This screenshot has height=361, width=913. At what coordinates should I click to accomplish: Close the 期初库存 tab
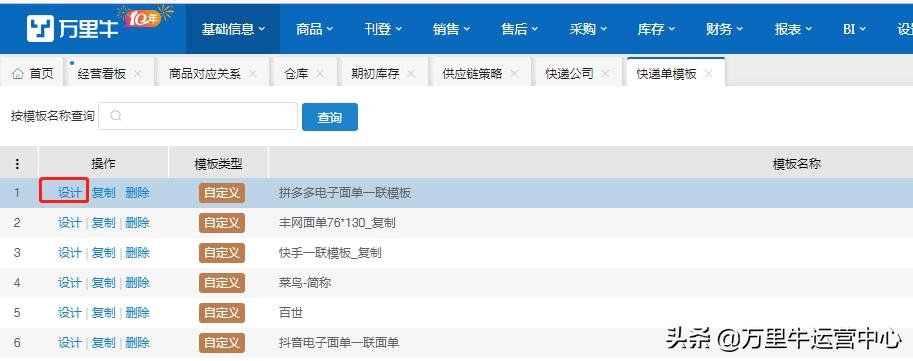tap(411, 73)
